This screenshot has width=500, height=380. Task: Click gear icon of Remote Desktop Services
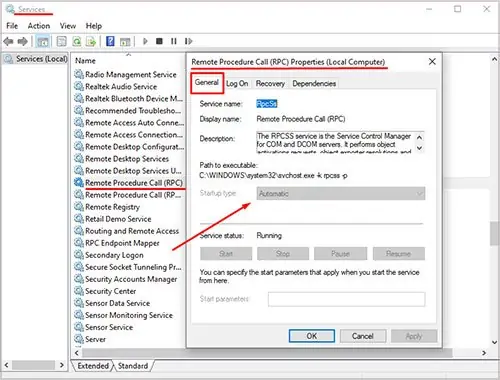79,158
